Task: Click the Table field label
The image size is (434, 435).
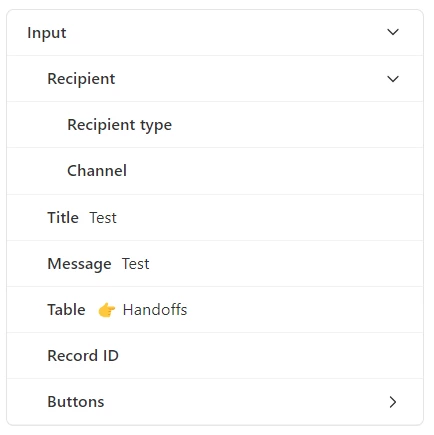Action: (x=66, y=310)
